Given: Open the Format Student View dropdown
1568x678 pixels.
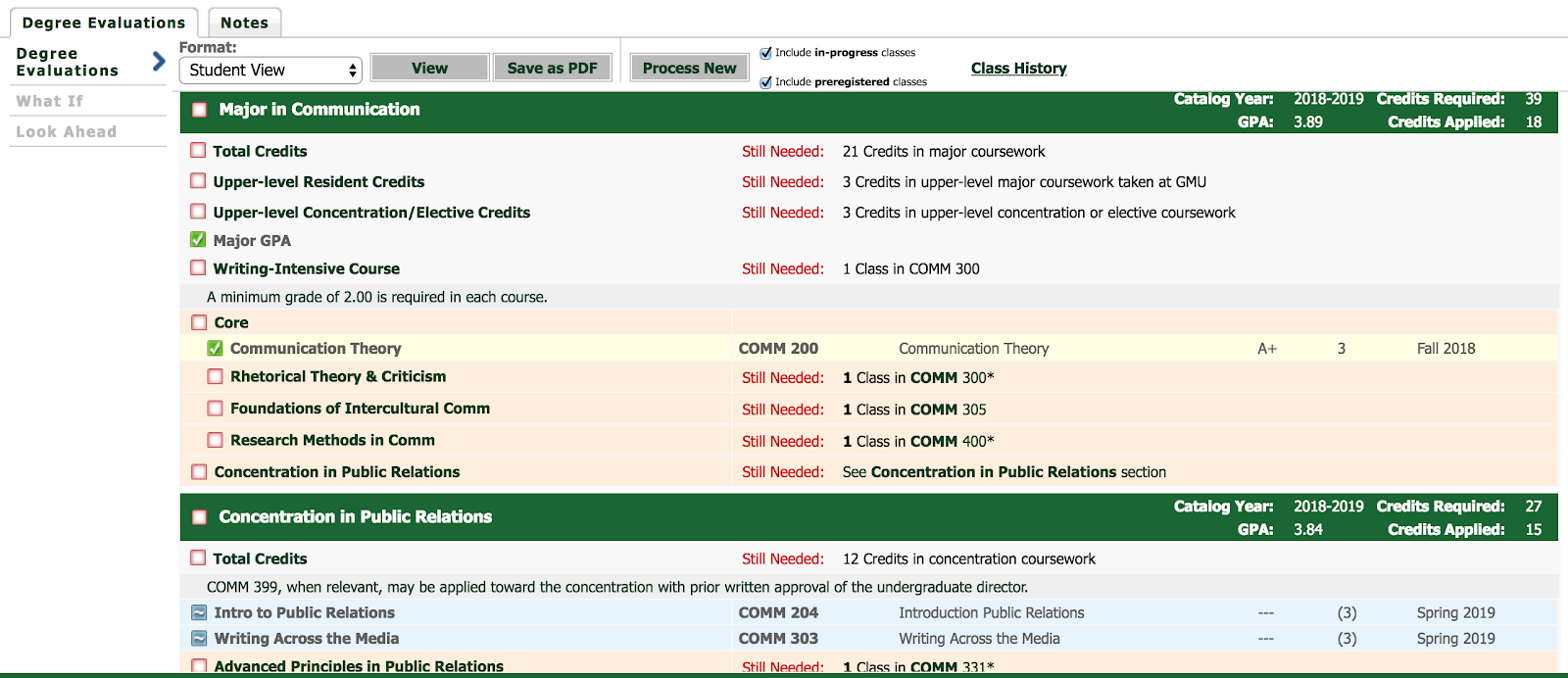Looking at the screenshot, I should click(x=270, y=71).
